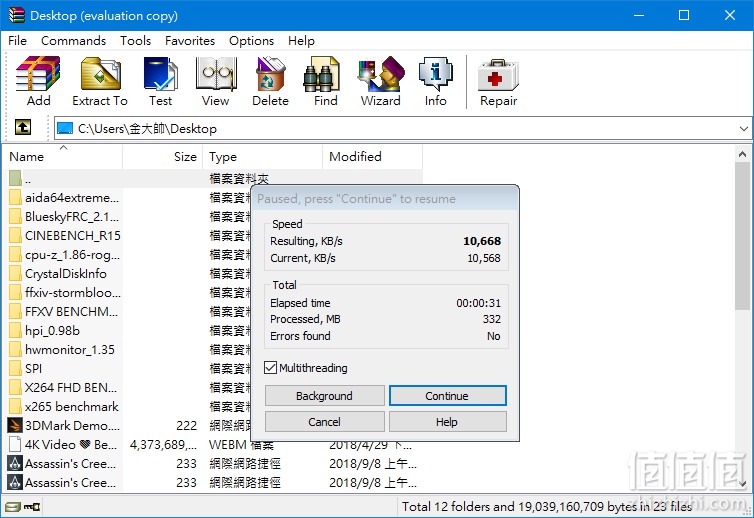The image size is (754, 518).
Task: Click the 4,373,689 size value
Action: pos(163,444)
